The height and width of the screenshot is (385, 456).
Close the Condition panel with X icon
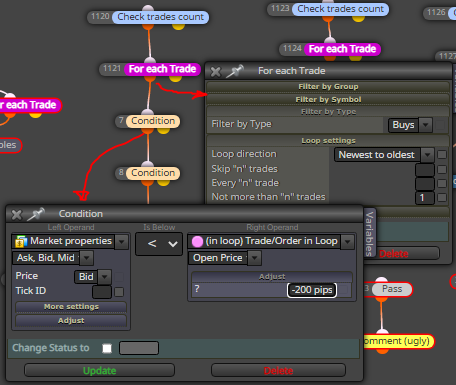[17, 214]
